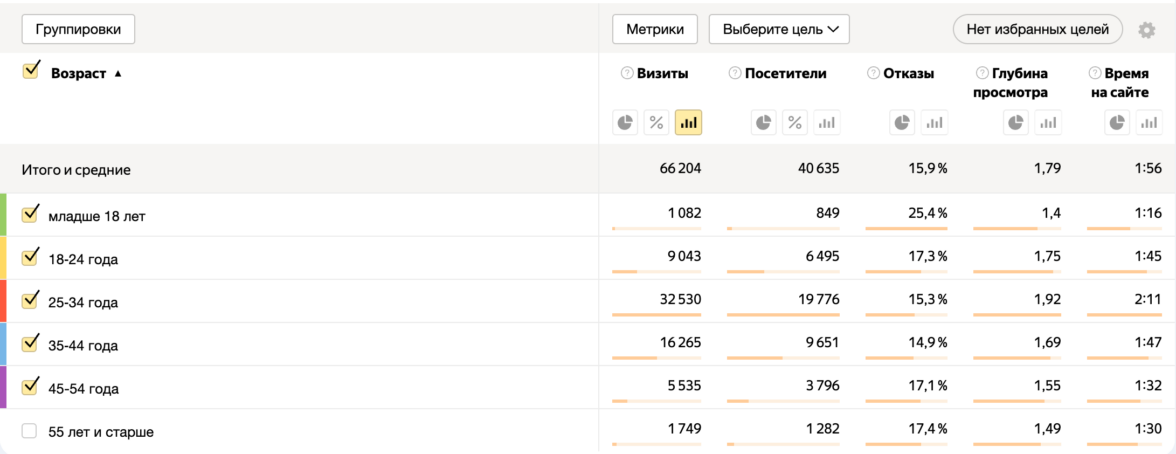1176x454 pixels.
Task: Click help icon next to Отказы
Action: tap(873, 73)
